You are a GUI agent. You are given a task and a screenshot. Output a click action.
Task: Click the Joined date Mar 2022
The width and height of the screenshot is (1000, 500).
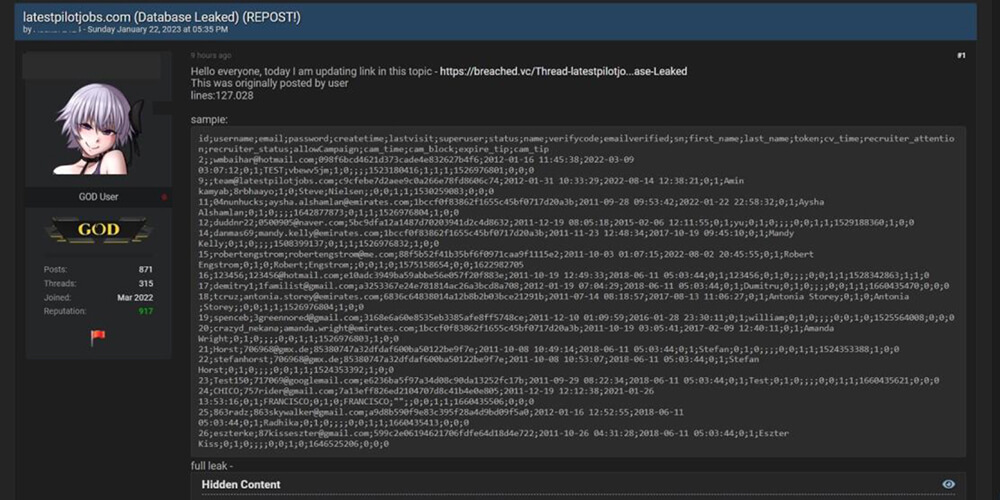(135, 298)
